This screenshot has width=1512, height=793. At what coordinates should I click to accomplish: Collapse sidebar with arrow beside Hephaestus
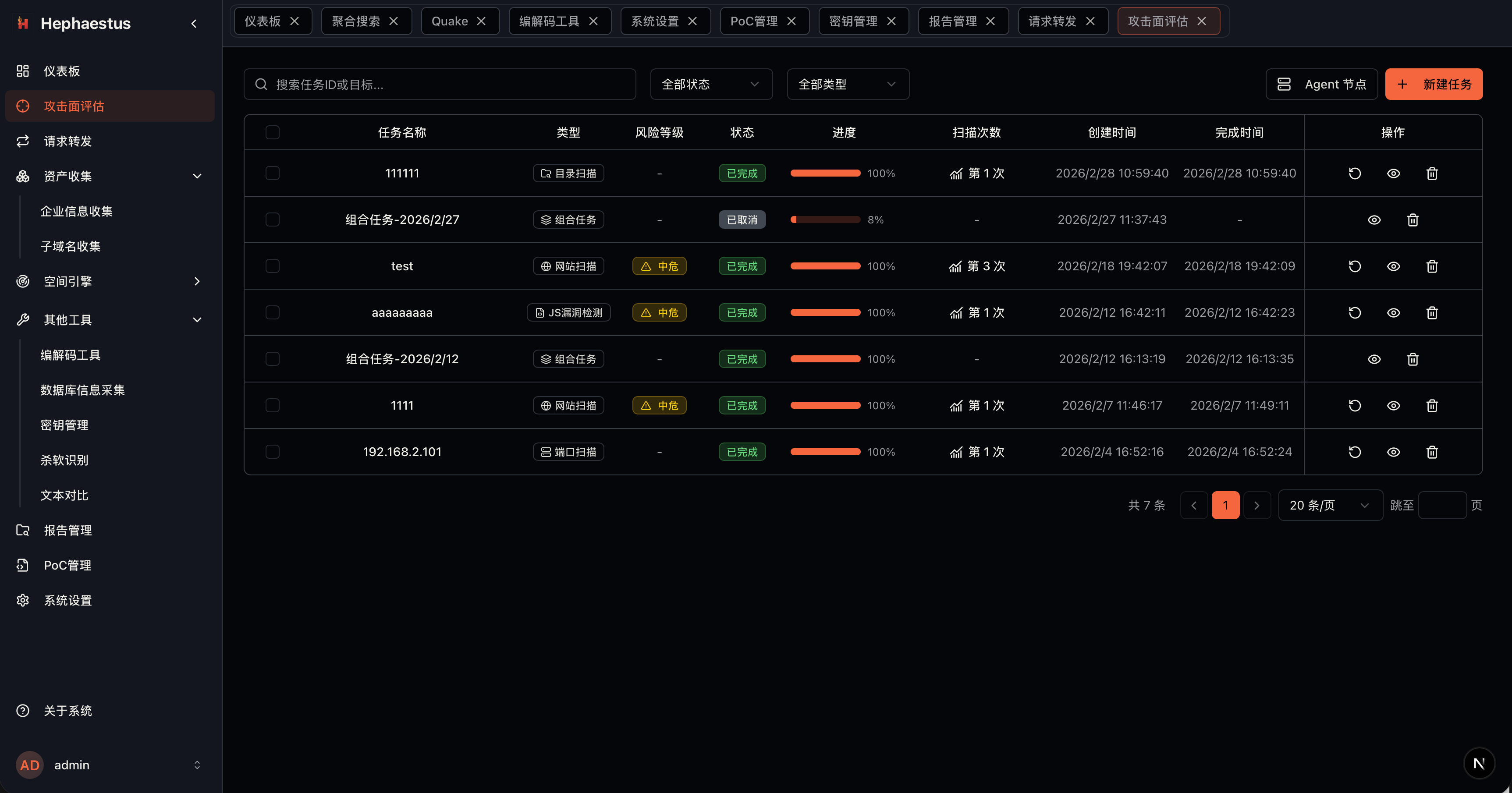coord(194,24)
